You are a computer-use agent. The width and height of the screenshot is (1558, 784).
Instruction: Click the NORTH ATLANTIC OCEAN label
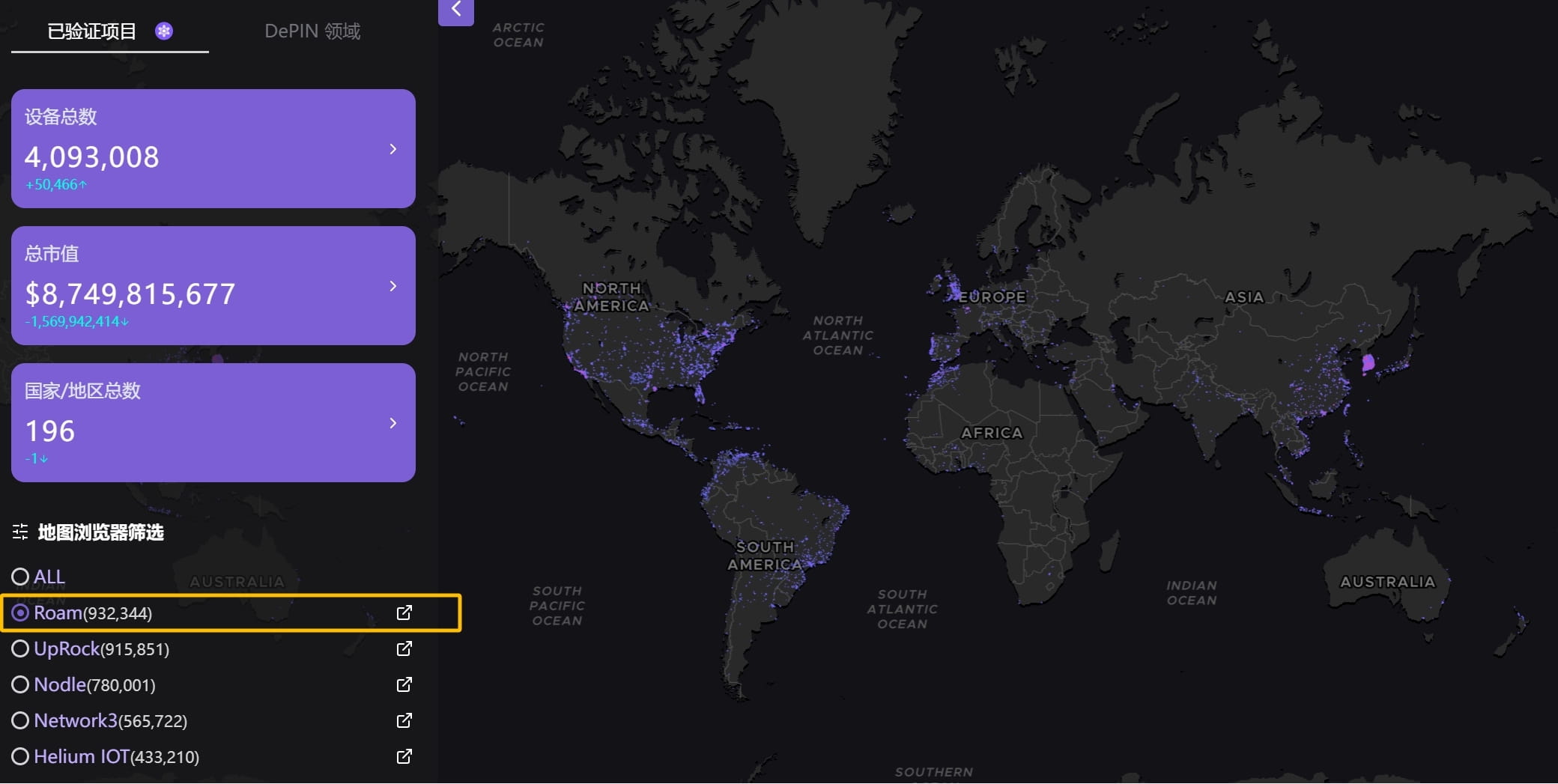click(838, 335)
